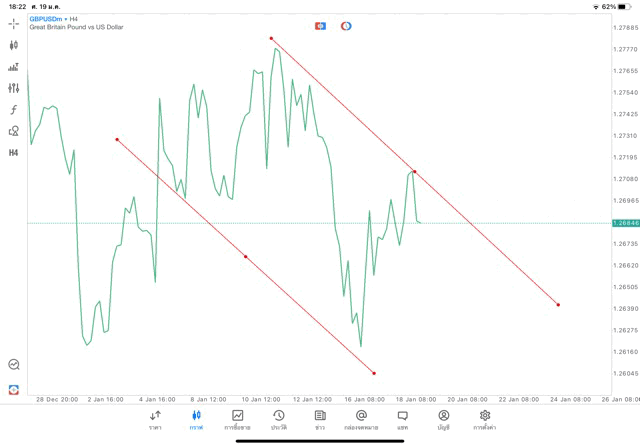This screenshot has height=447, width=640.
Task: Select the upper trendline's middle anchor point
Action: click(414, 172)
